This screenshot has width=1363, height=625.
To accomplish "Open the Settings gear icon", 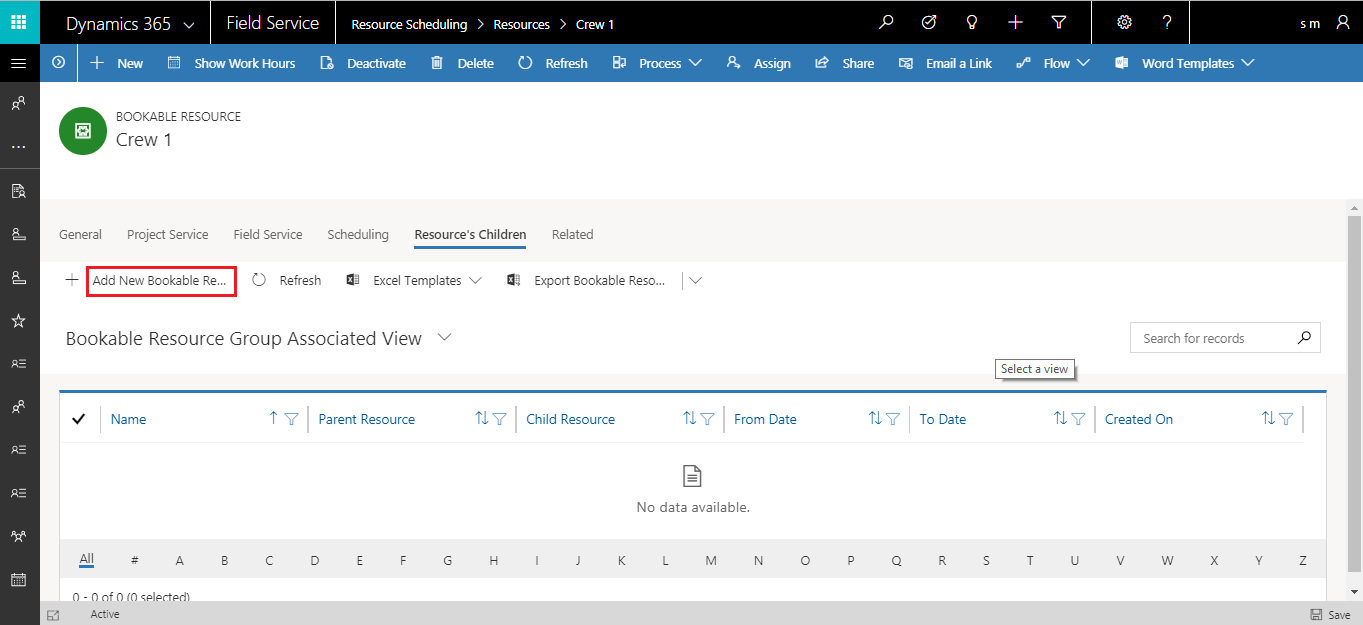I will click(1124, 23).
